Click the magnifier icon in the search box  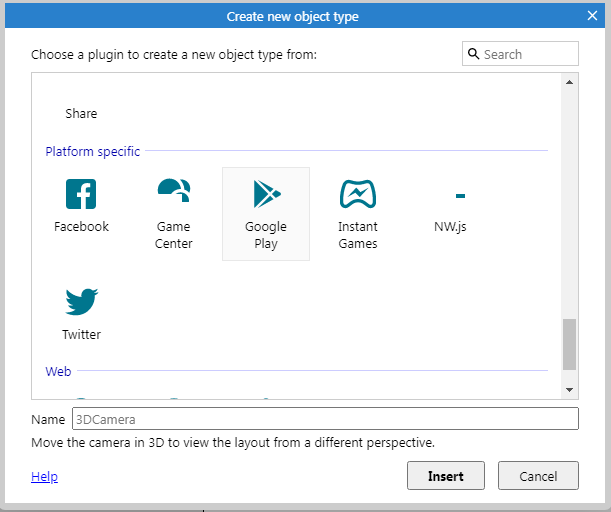(473, 54)
